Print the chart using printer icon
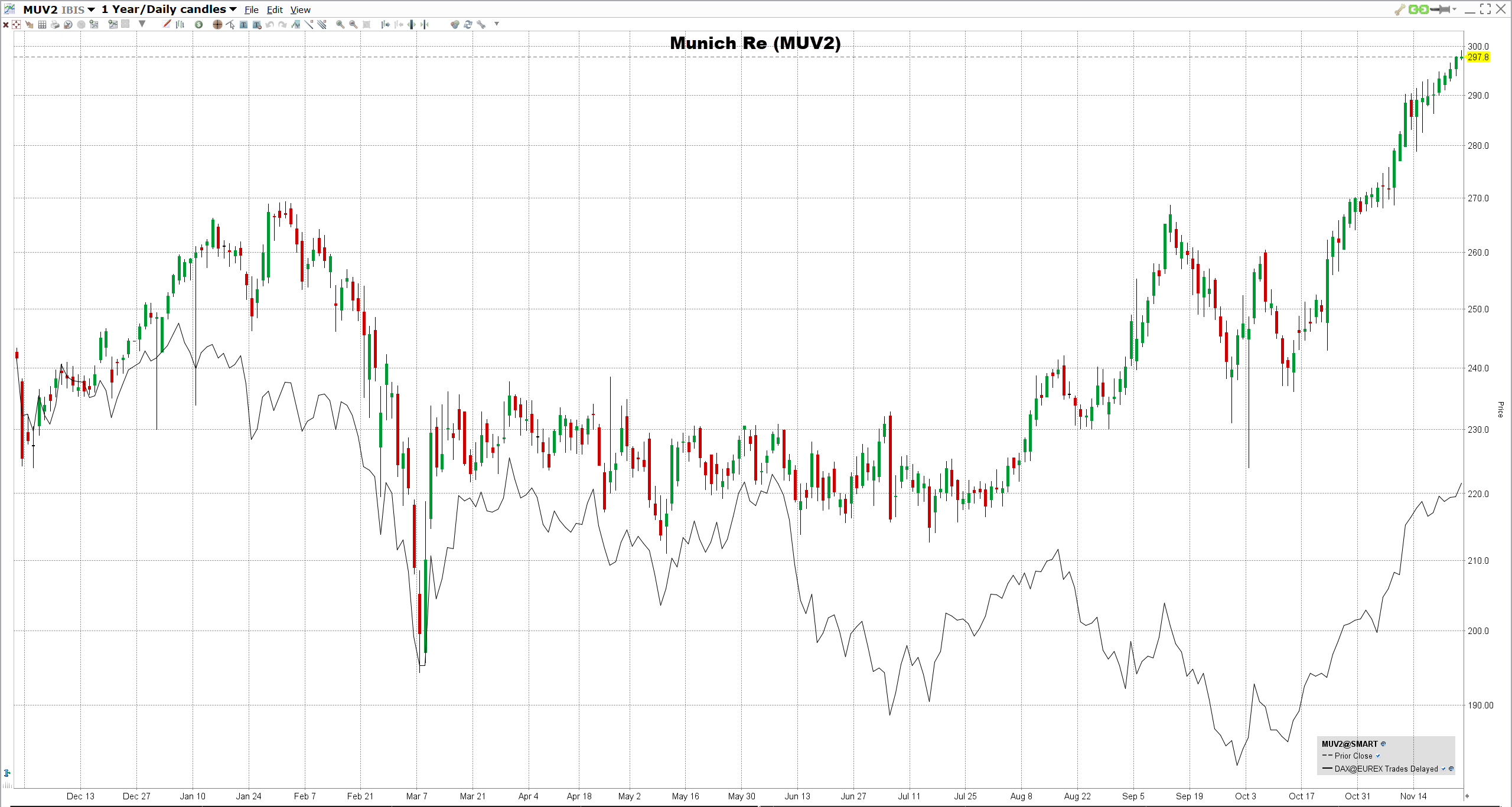This screenshot has width=1512, height=807. pyautogui.click(x=55, y=24)
